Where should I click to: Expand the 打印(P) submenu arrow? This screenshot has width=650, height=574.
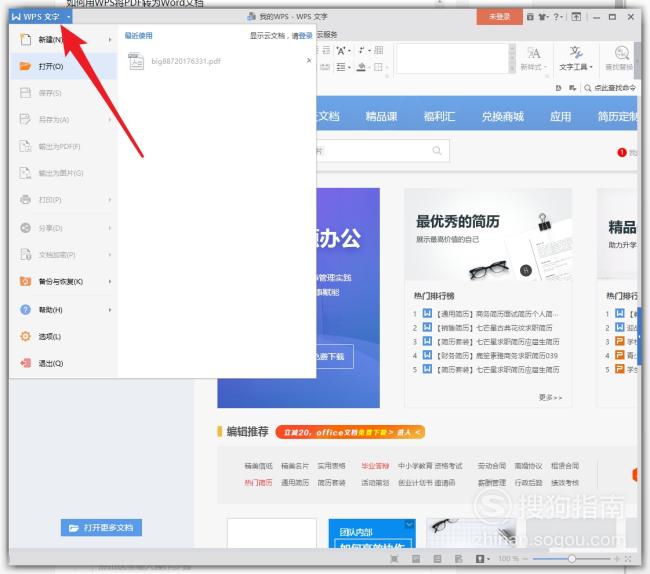point(110,200)
